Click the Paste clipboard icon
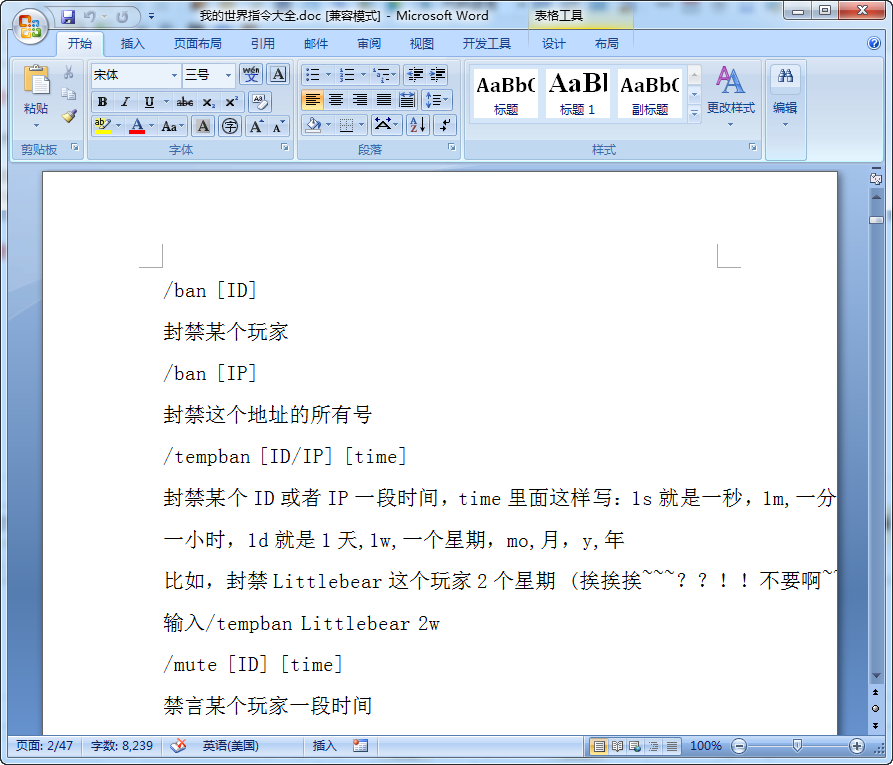Screen dimensions: 893x765 (36, 80)
